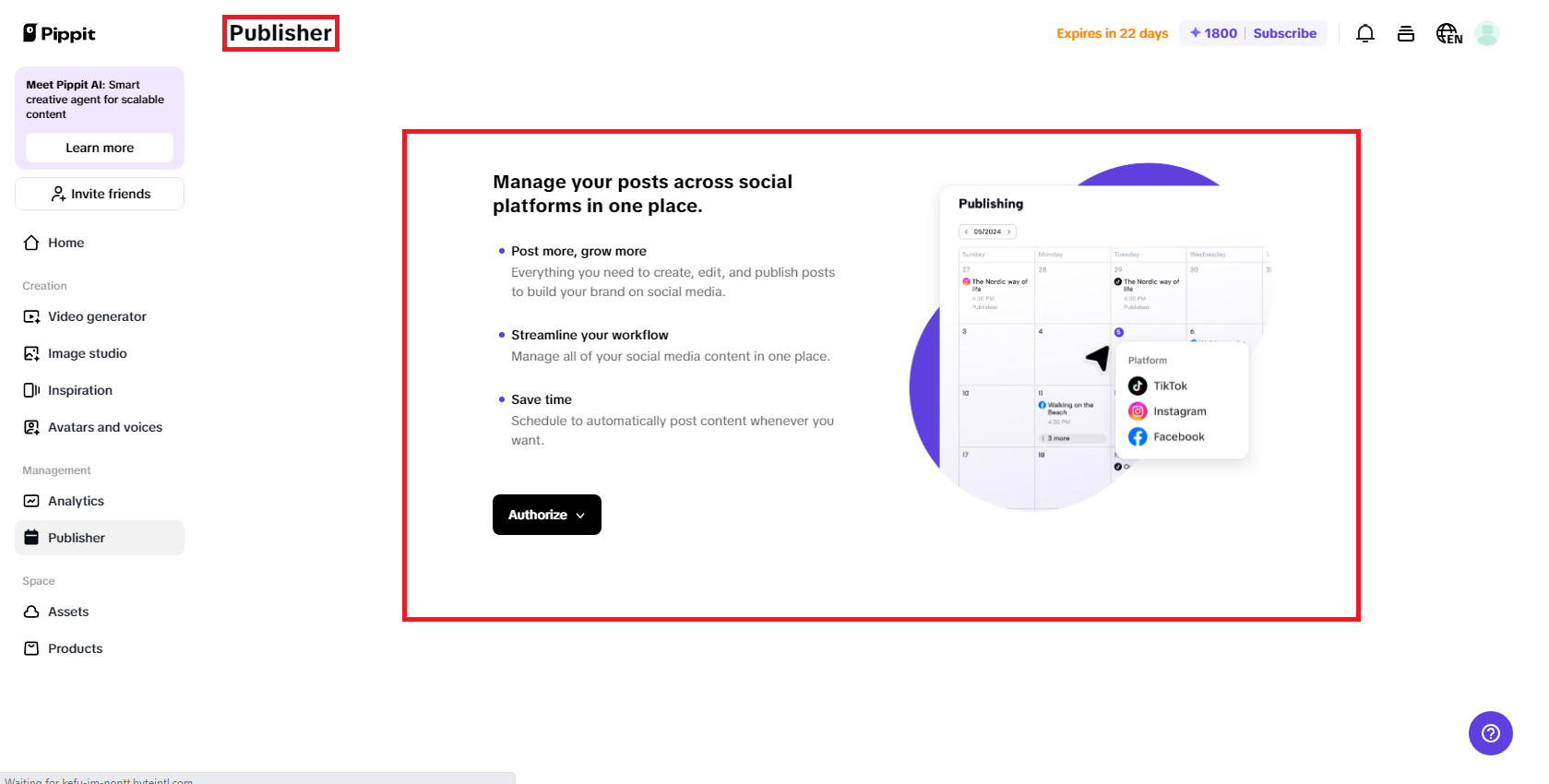
Task: Open the EN language switcher
Action: click(1448, 33)
